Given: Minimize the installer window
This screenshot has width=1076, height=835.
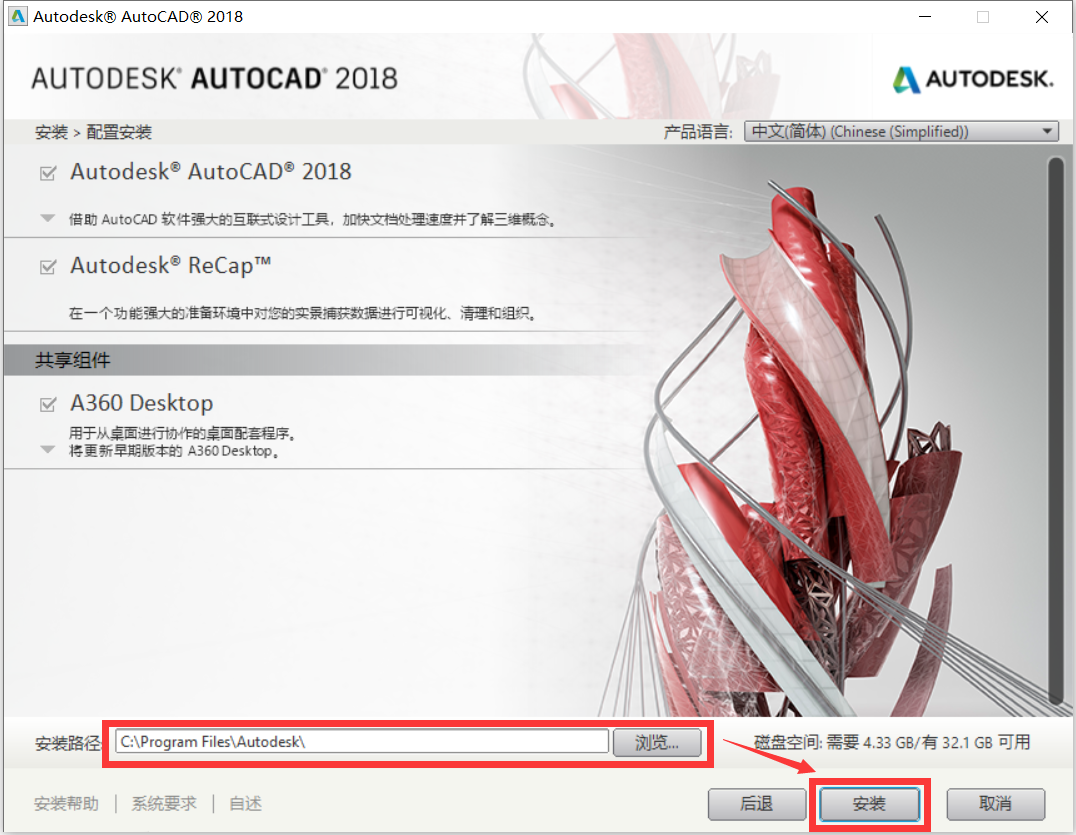Looking at the screenshot, I should (x=925, y=16).
